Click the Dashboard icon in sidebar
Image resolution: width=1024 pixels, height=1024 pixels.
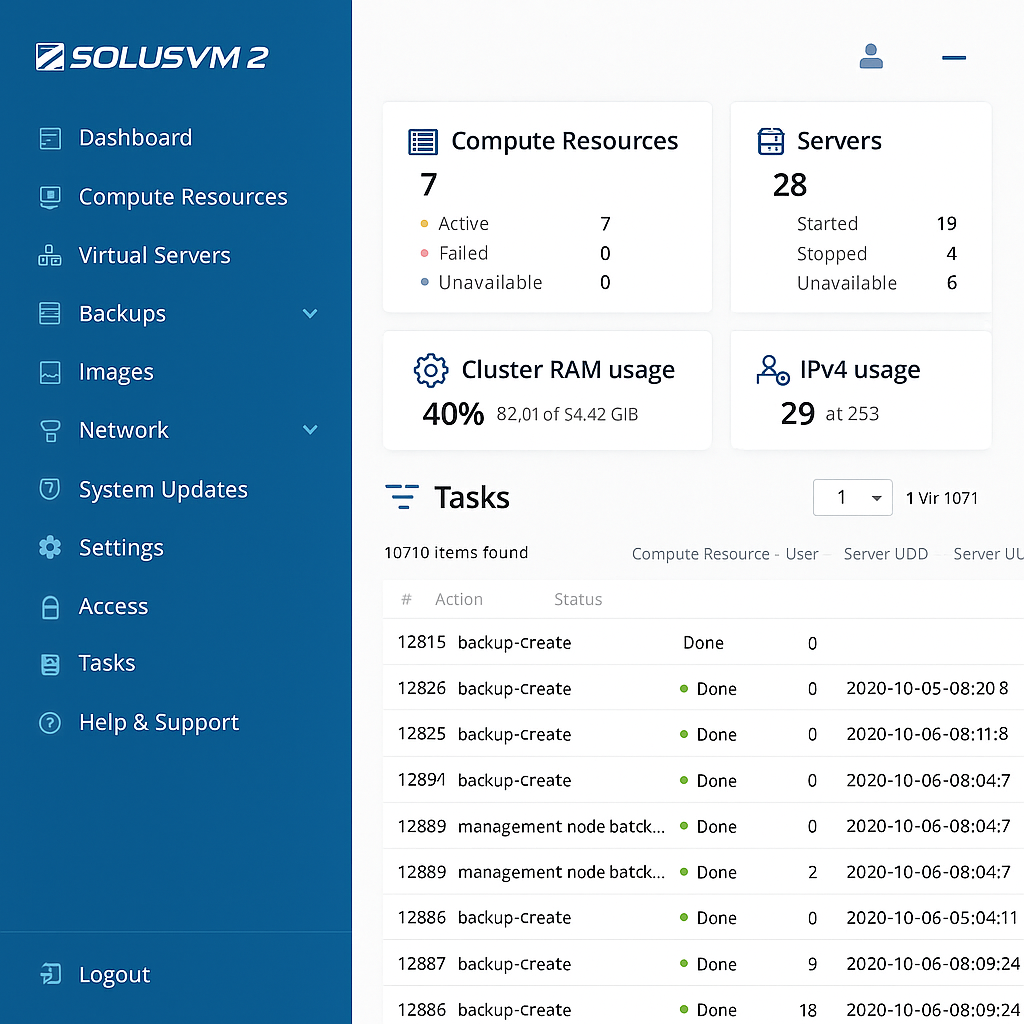click(50, 138)
